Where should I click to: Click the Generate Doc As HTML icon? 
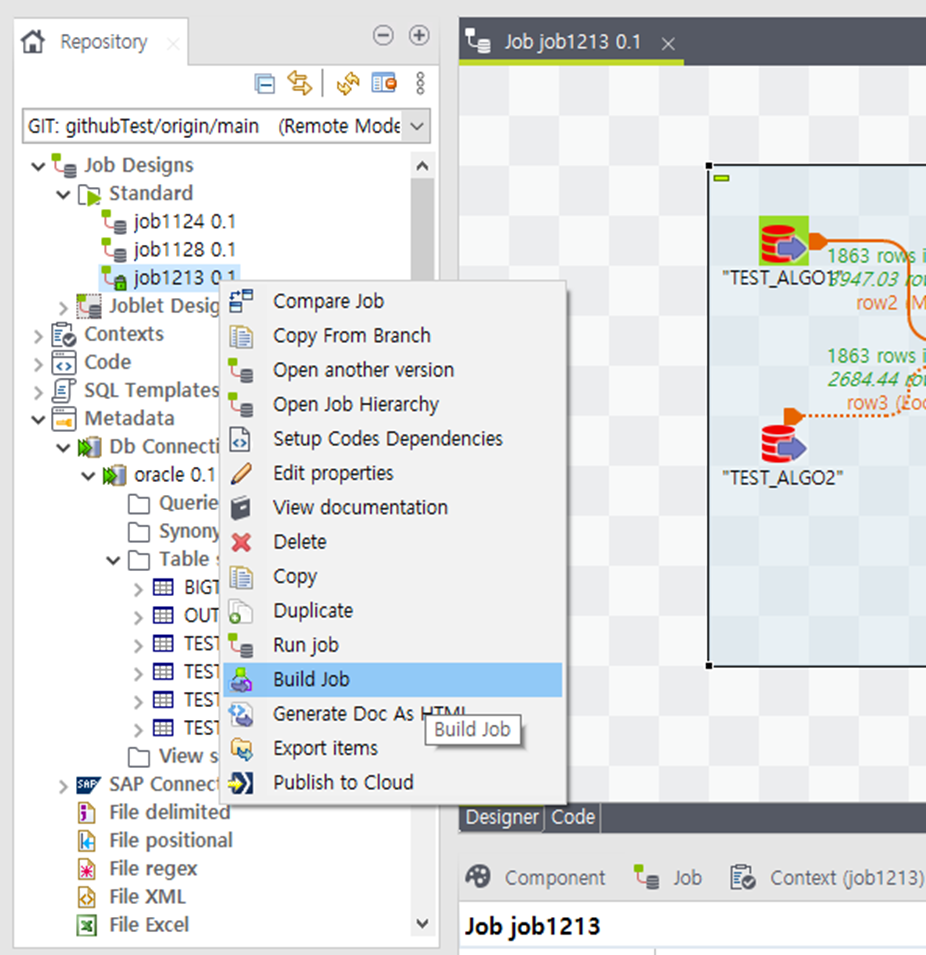241,714
